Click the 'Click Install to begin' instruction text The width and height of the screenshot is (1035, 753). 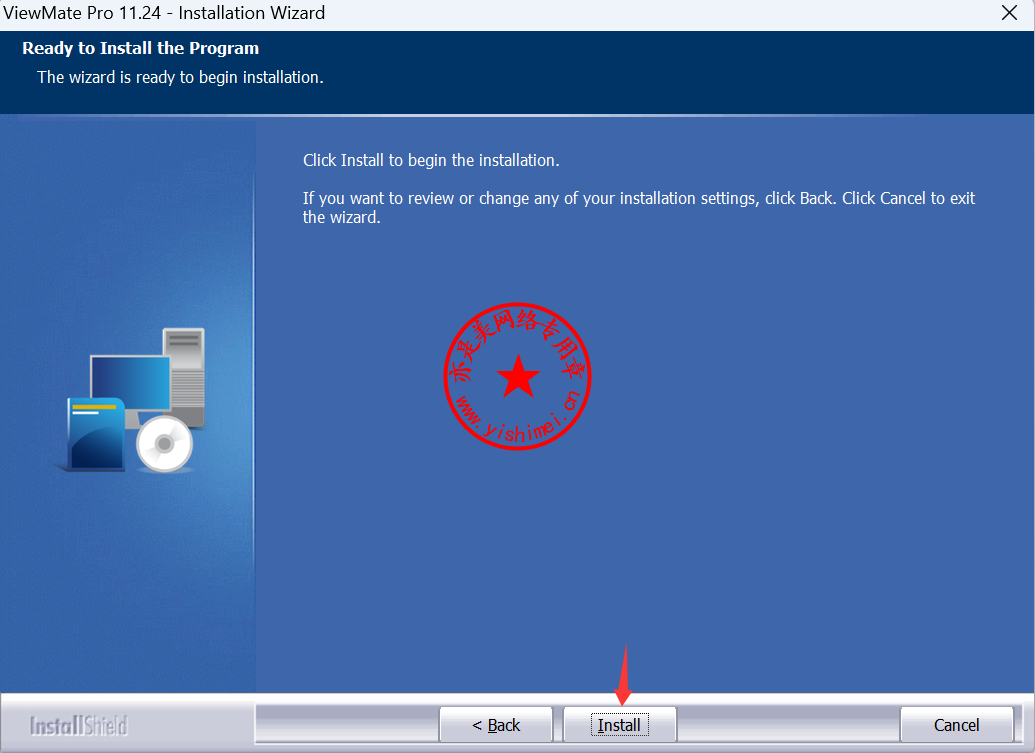[431, 160]
